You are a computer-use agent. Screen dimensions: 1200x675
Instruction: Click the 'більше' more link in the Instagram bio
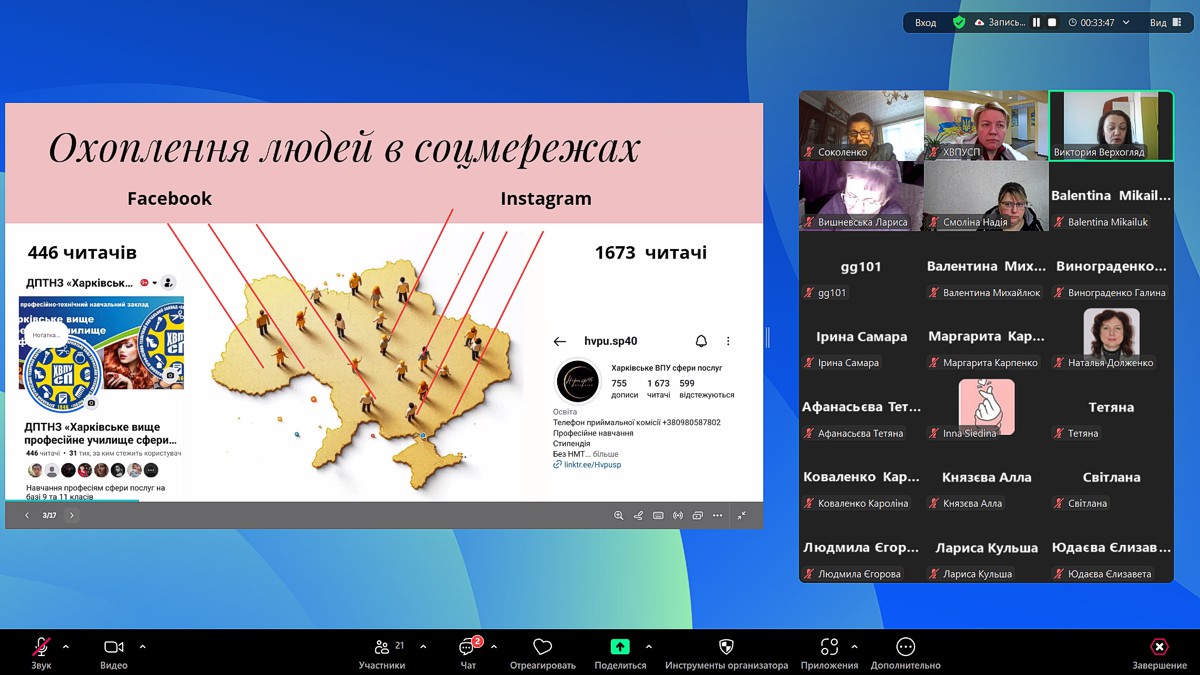coord(606,454)
